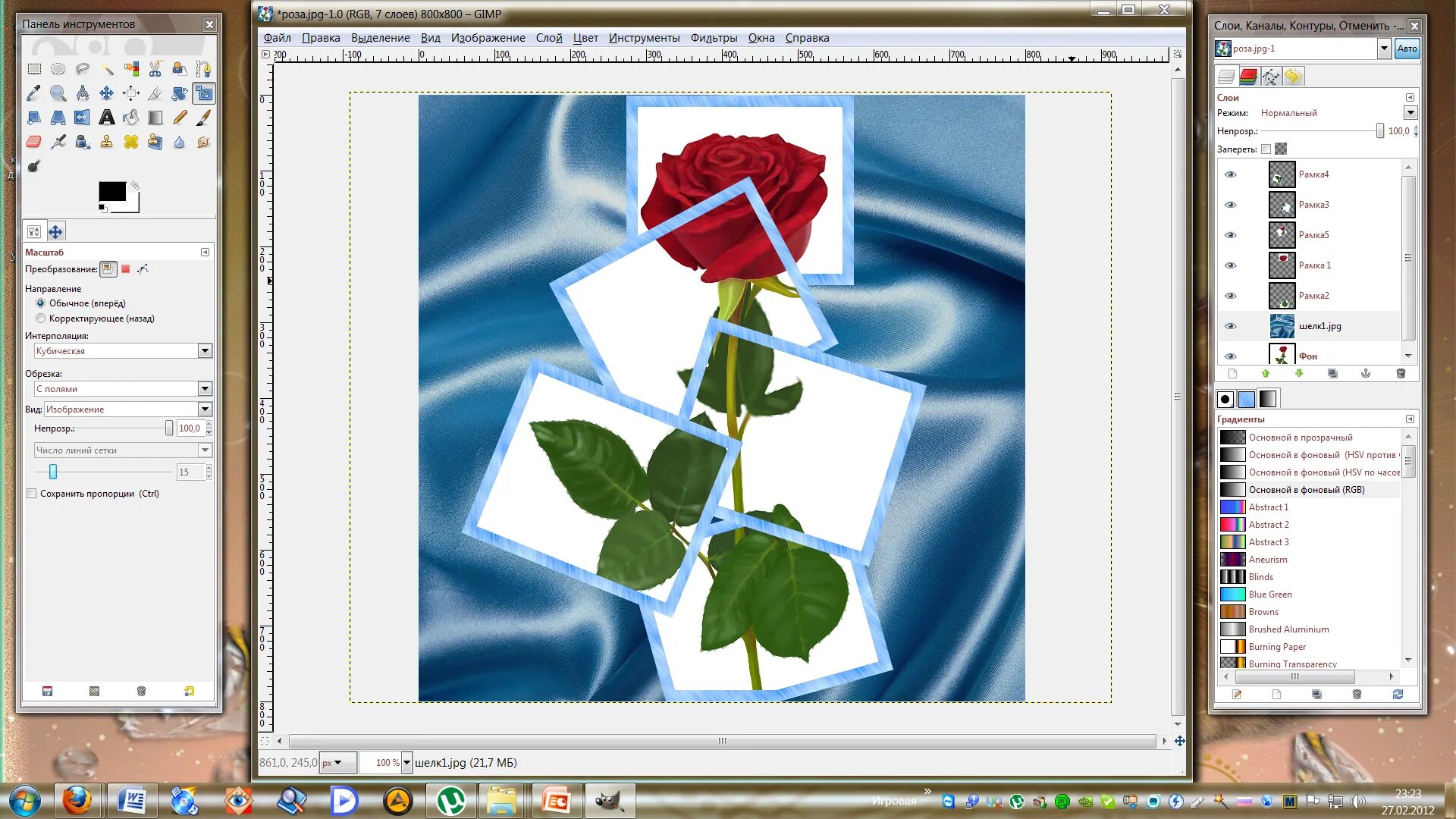Open the zoom percentage dropdown

point(406,763)
